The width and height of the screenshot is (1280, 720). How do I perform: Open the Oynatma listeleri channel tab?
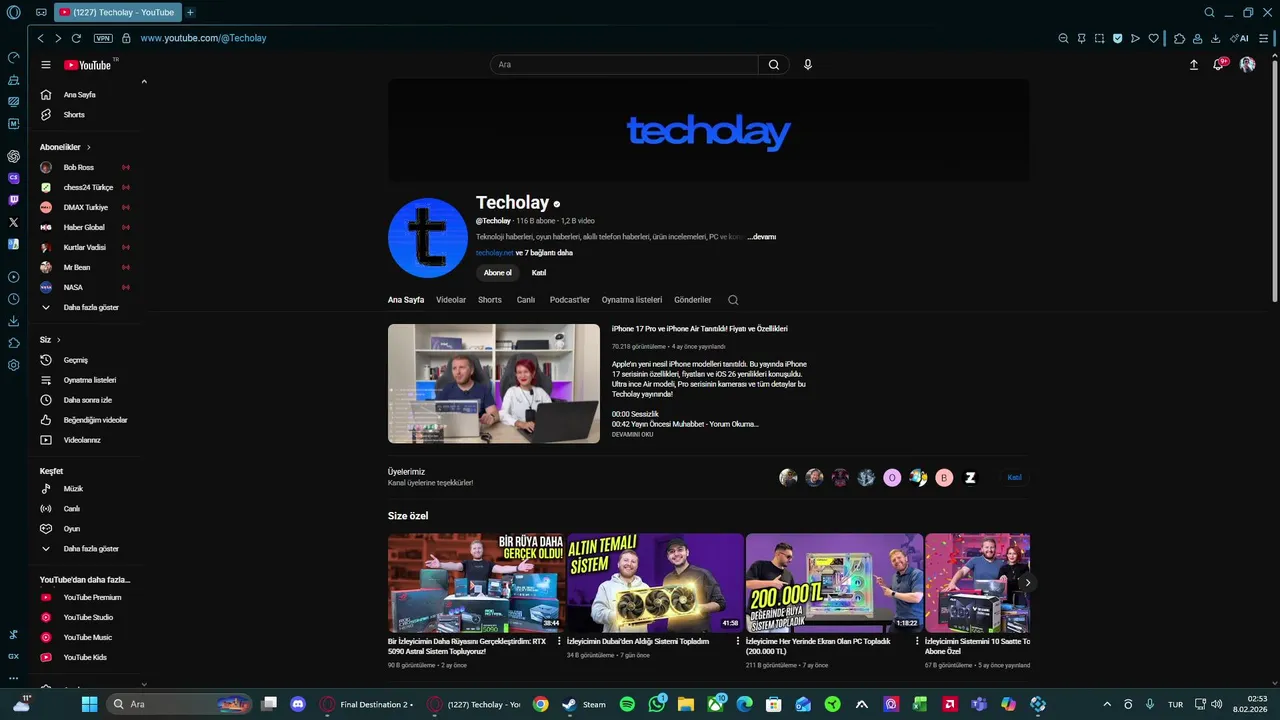[x=632, y=300]
